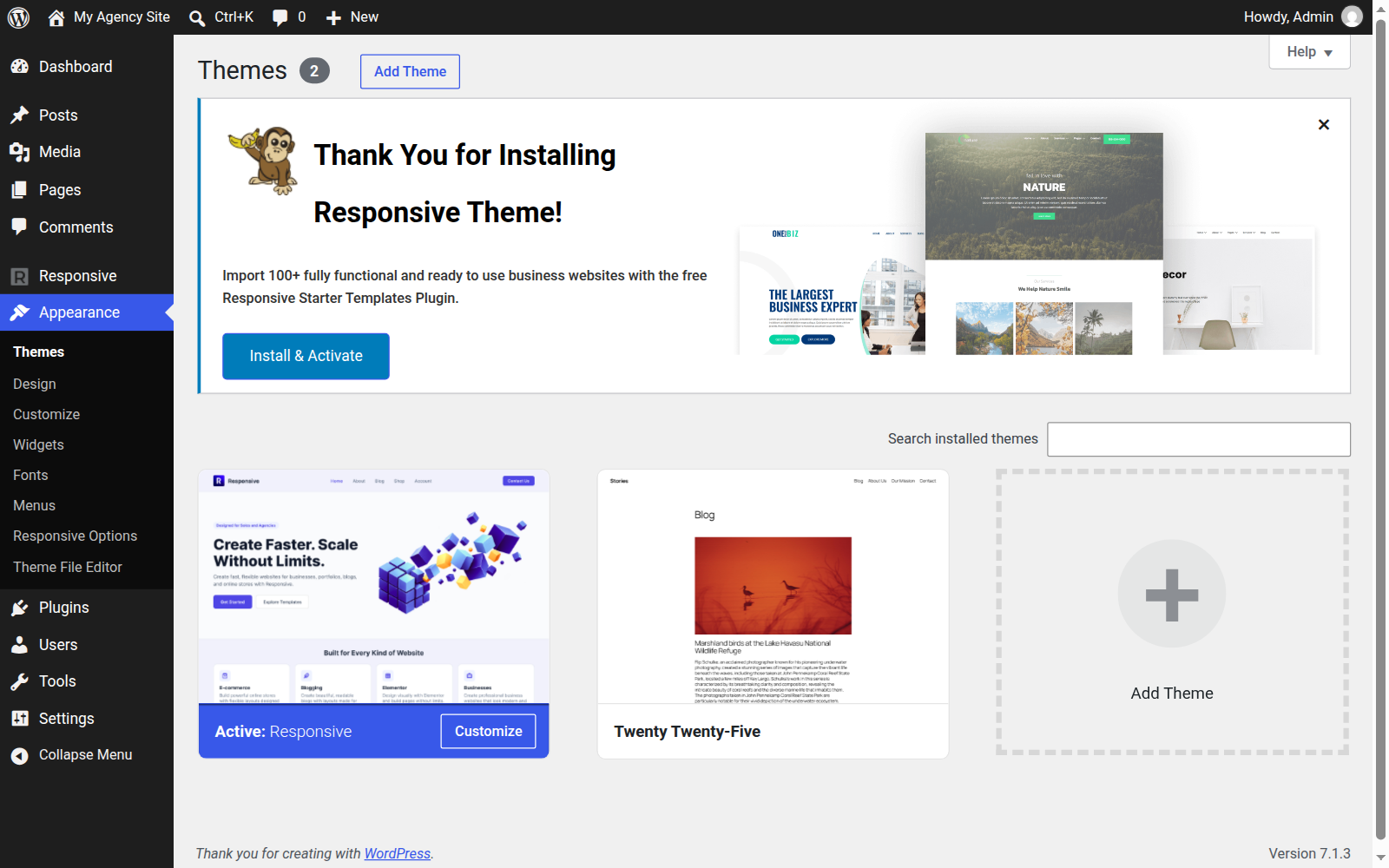This screenshot has height=868, width=1389.
Task: Click the Users person icon
Action: click(x=20, y=645)
